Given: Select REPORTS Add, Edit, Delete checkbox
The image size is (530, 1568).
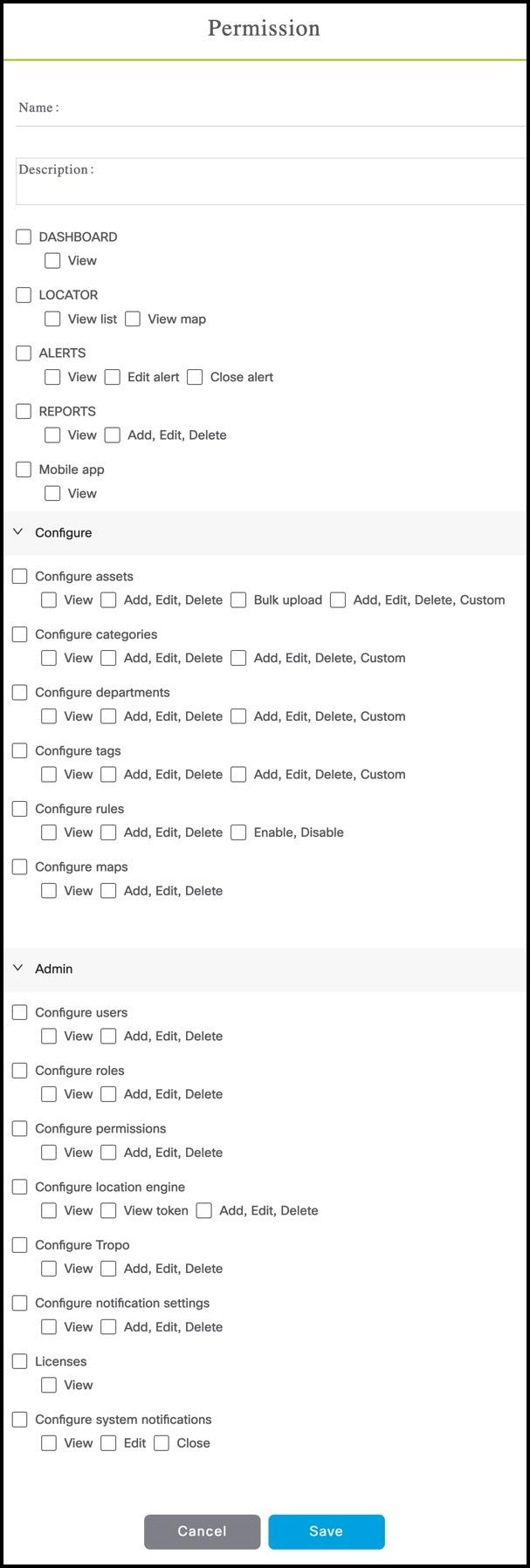Looking at the screenshot, I should [x=112, y=435].
